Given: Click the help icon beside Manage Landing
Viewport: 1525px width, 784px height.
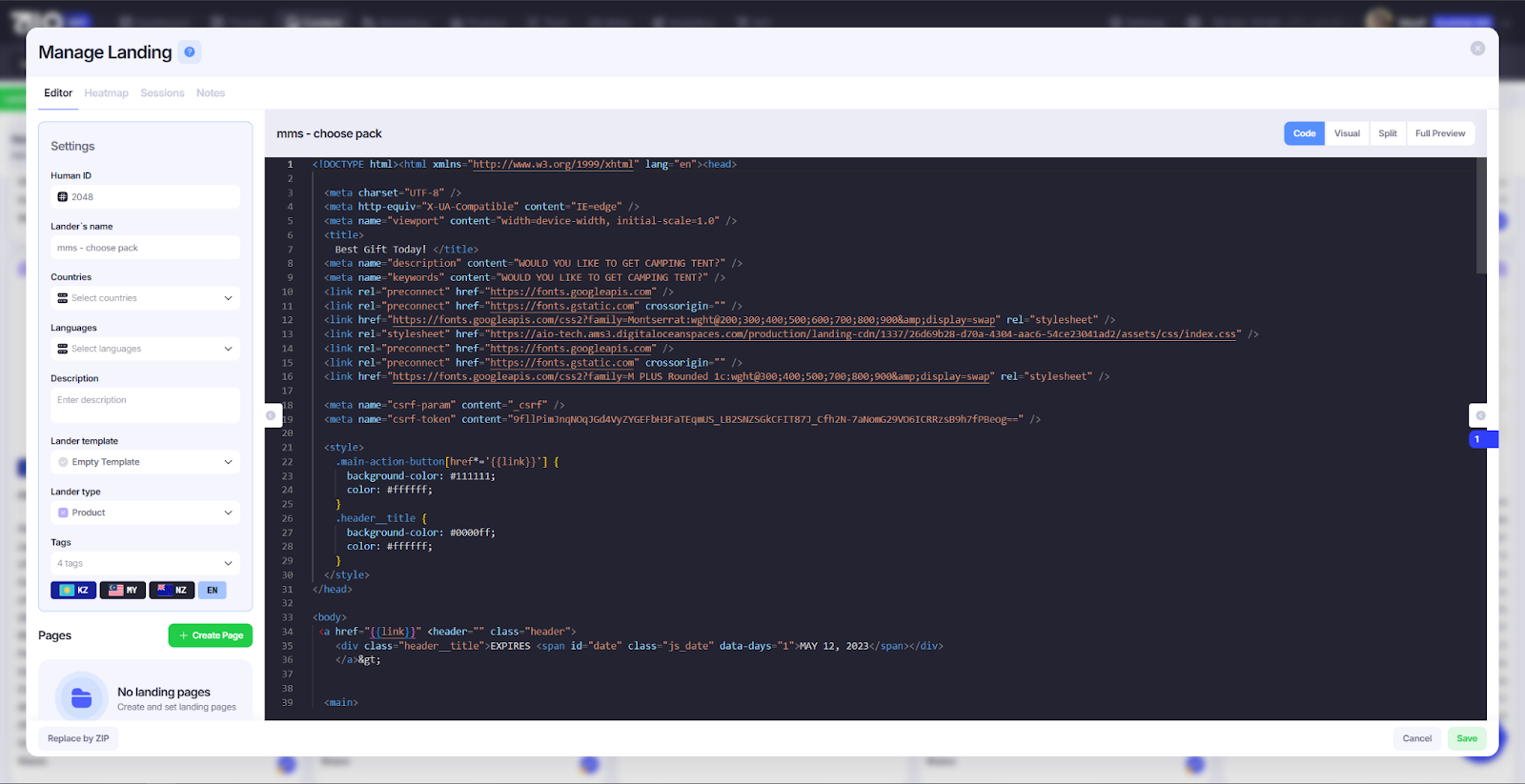Looking at the screenshot, I should (x=190, y=52).
